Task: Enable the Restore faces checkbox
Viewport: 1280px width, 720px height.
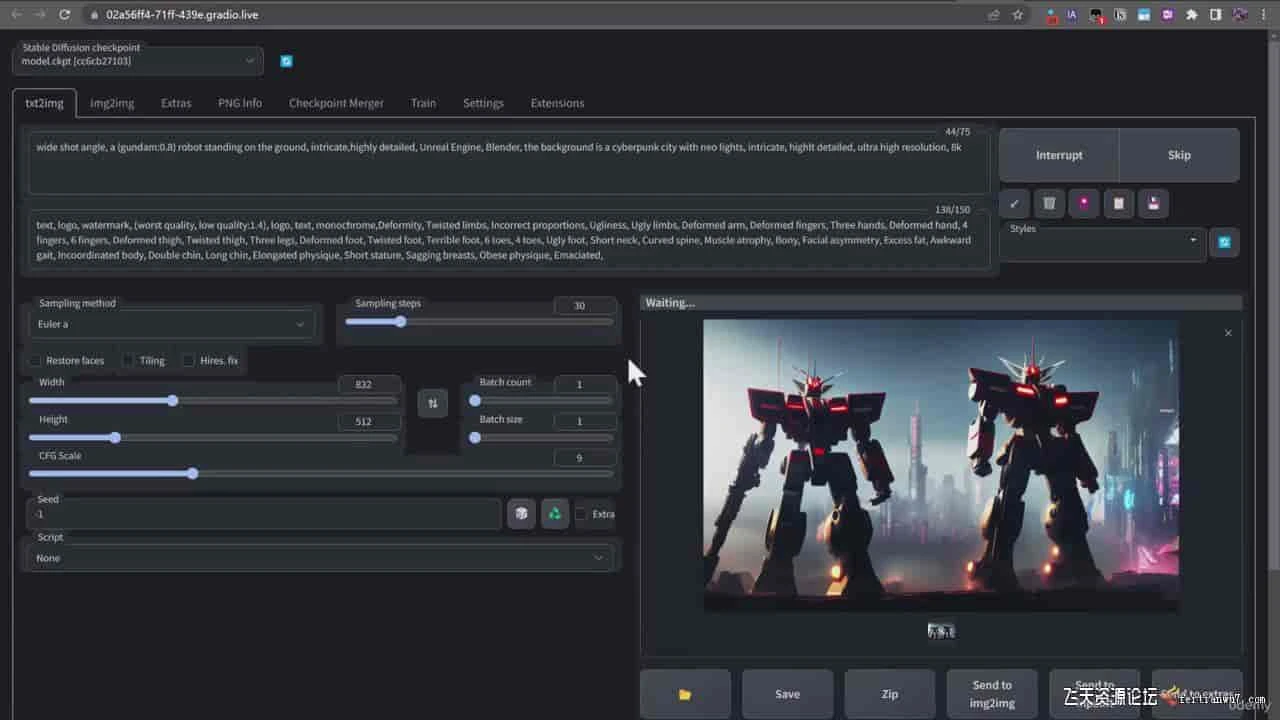Action: pos(36,360)
